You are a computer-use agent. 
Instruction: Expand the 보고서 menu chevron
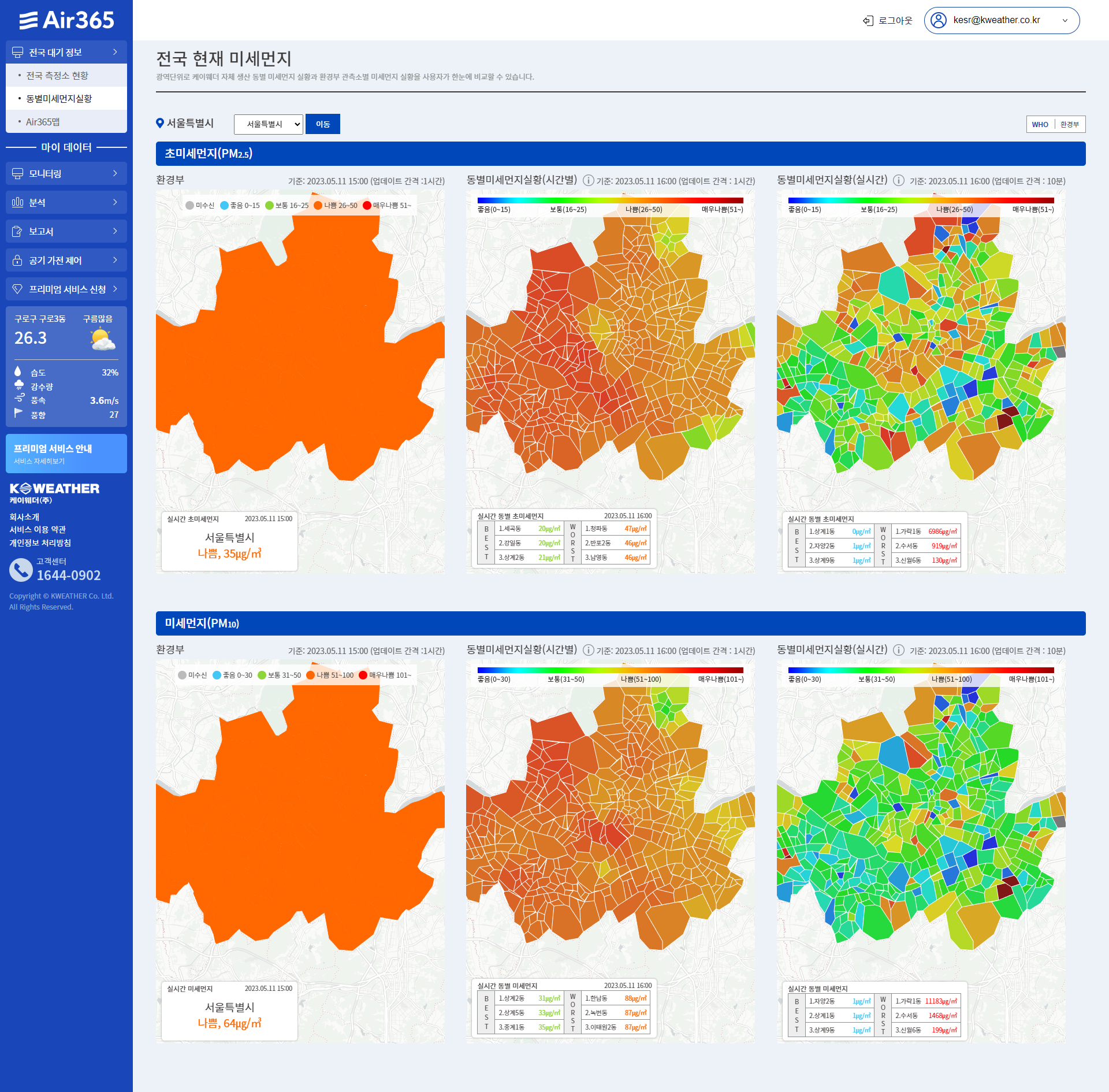[x=115, y=231]
